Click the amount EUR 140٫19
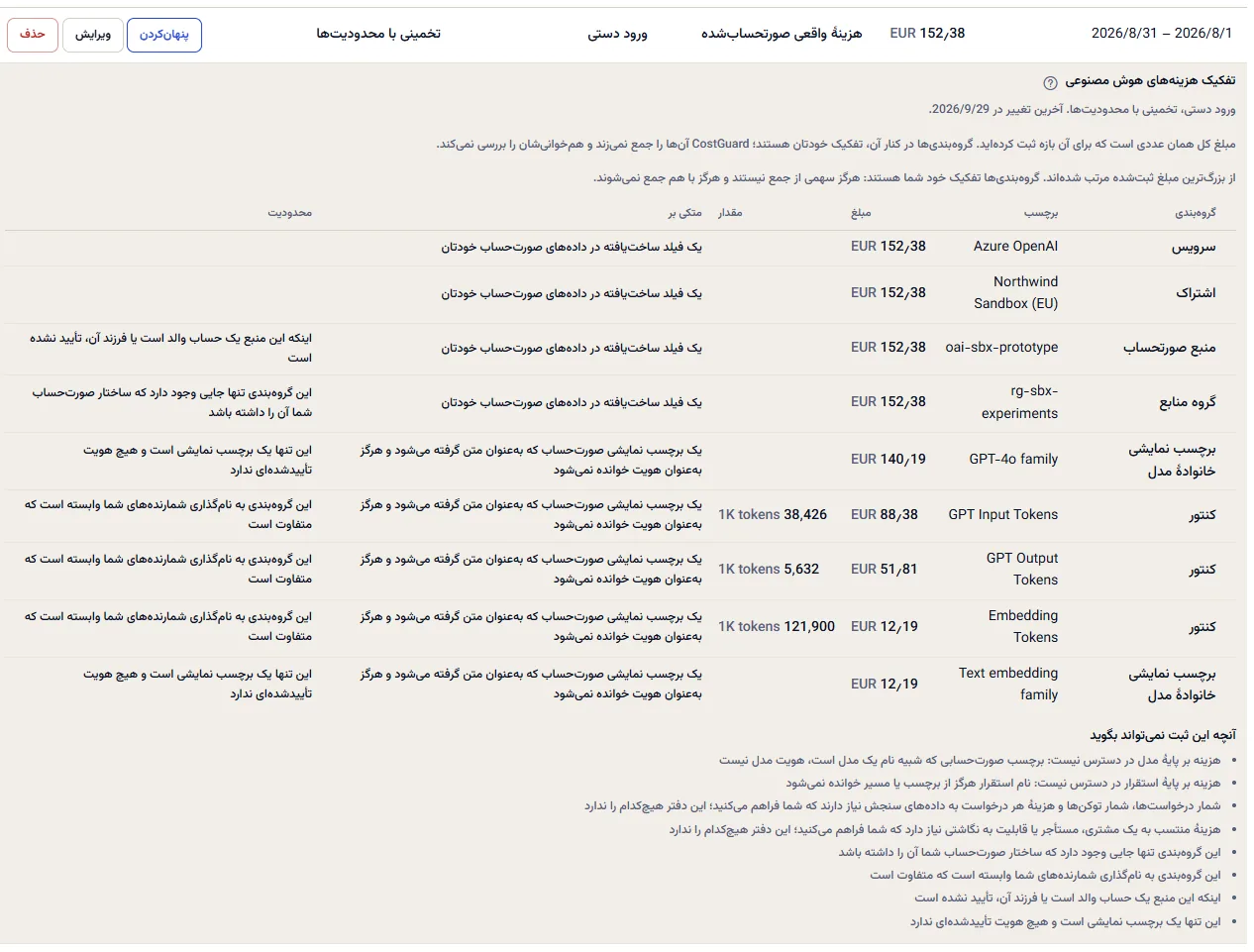1254x952 pixels. pyautogui.click(x=888, y=460)
